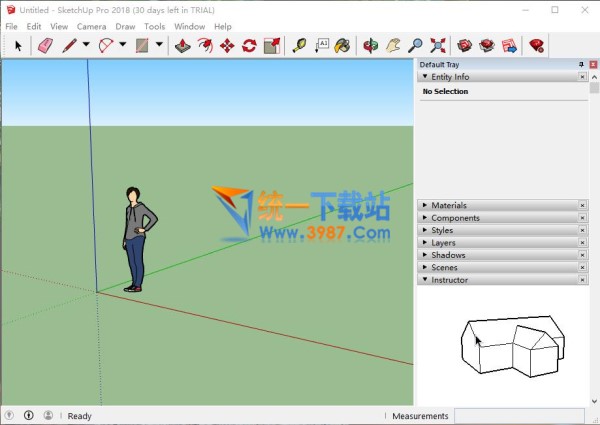Expand the Scenes panel

pos(425,267)
